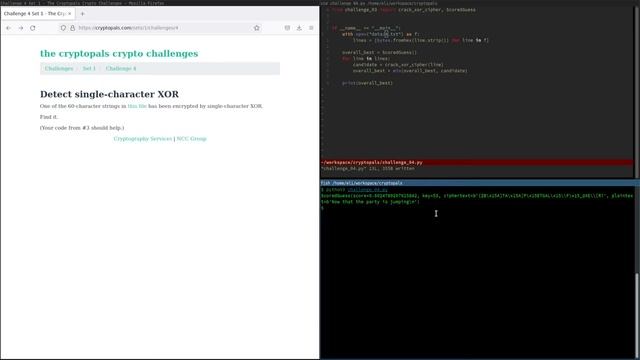Click '(Your code from #3 should help.)' text
This screenshot has width=640, height=360.
tap(82, 128)
